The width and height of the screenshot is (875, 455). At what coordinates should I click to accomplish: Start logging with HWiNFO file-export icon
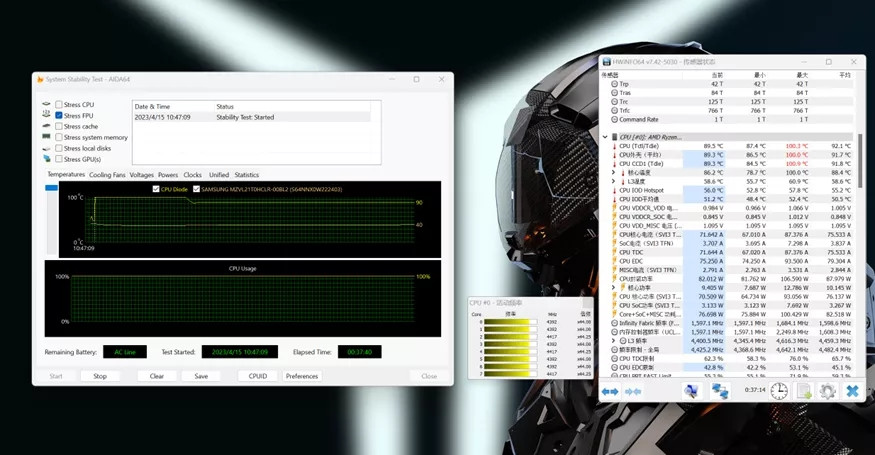tap(804, 391)
